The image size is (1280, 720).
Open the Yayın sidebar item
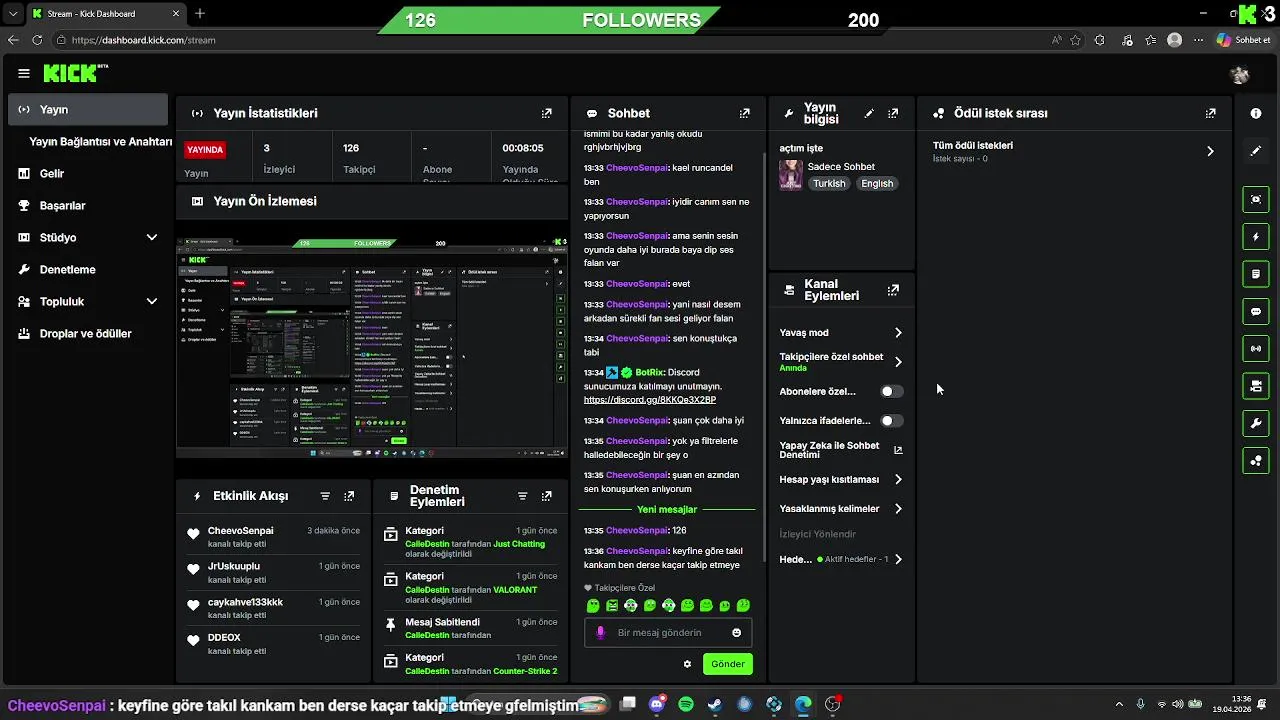click(x=88, y=109)
